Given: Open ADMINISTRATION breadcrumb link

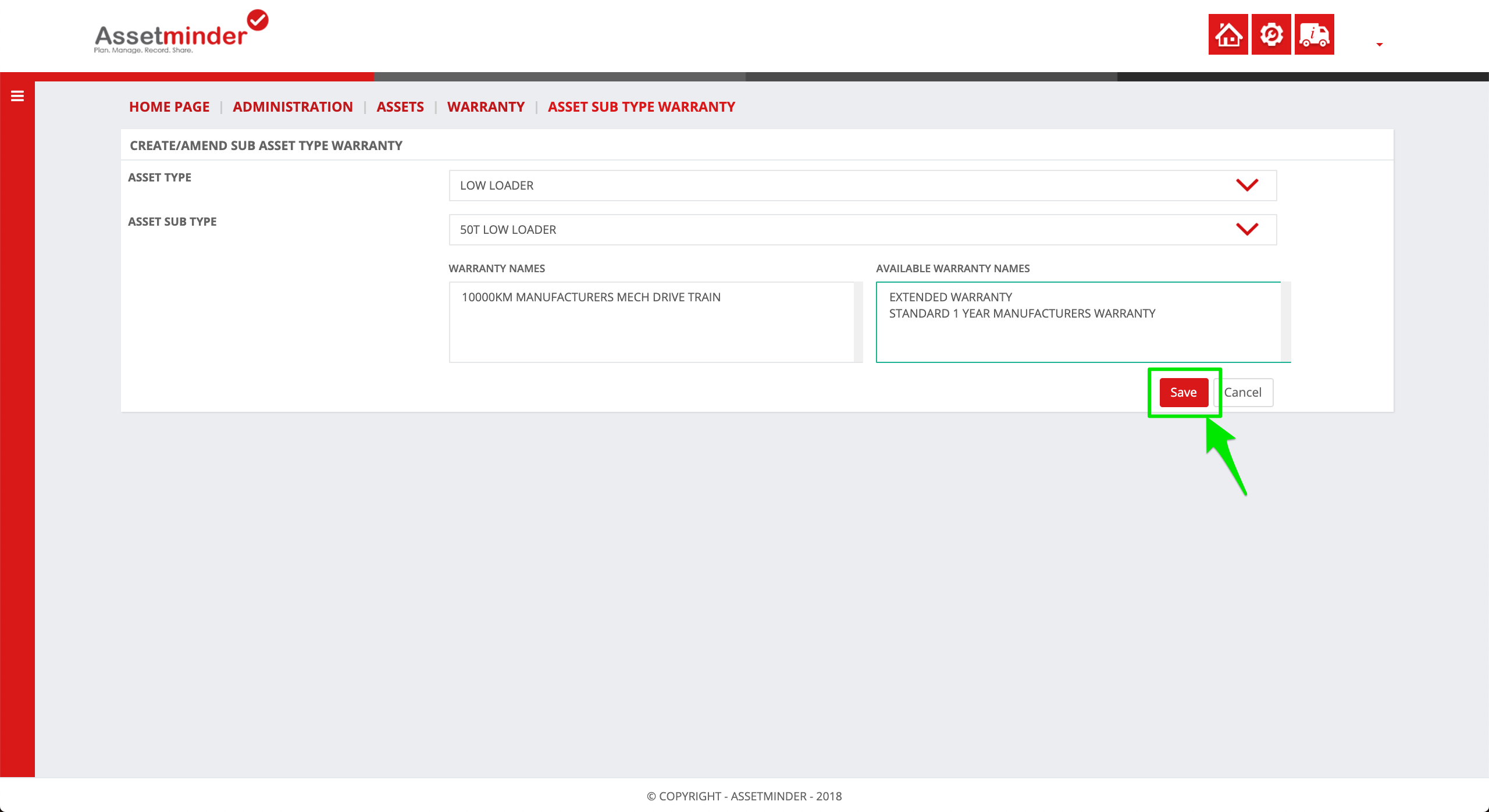Looking at the screenshot, I should tap(293, 107).
